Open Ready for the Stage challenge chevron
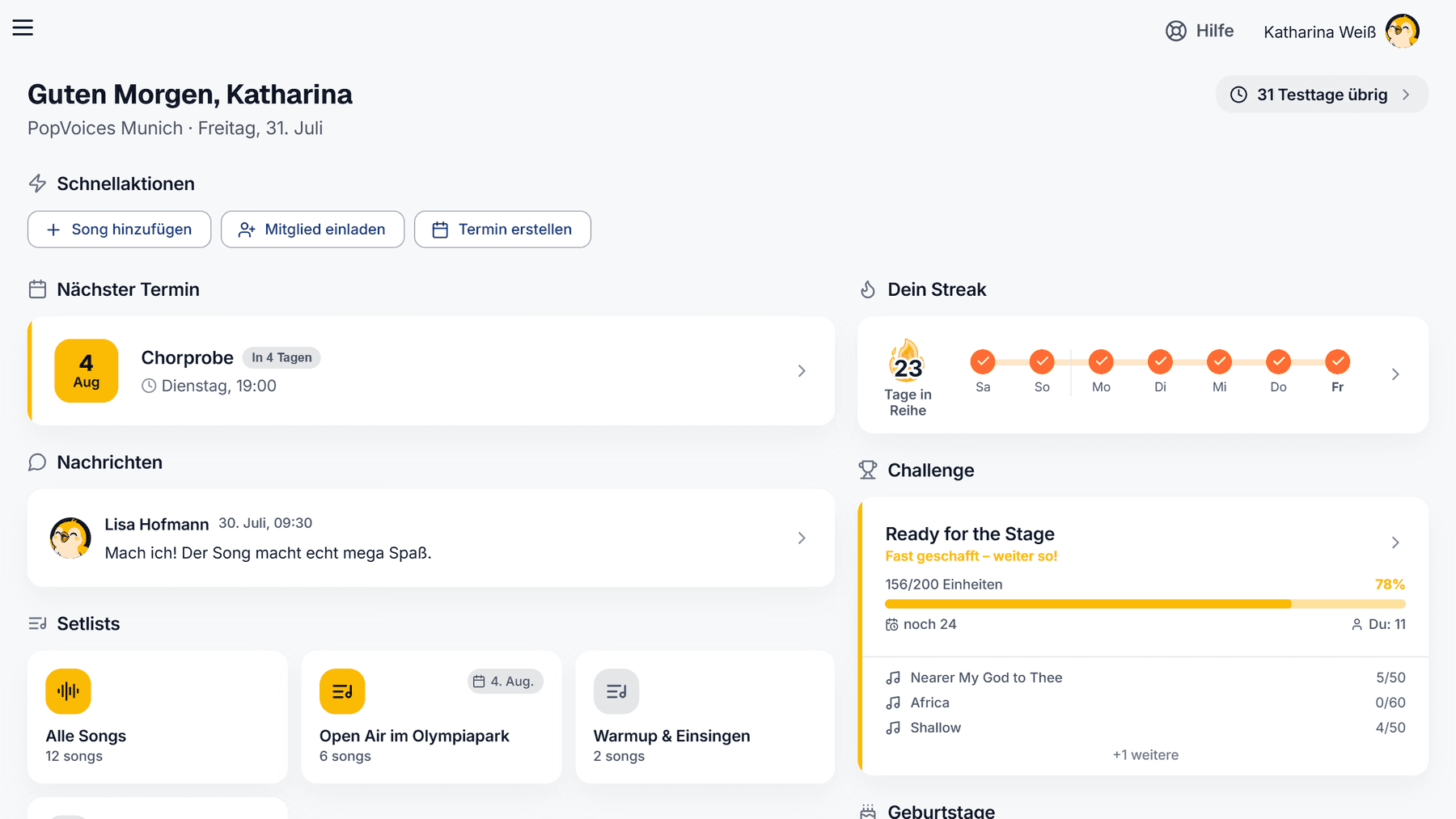This screenshot has width=1456, height=819. click(x=1395, y=542)
